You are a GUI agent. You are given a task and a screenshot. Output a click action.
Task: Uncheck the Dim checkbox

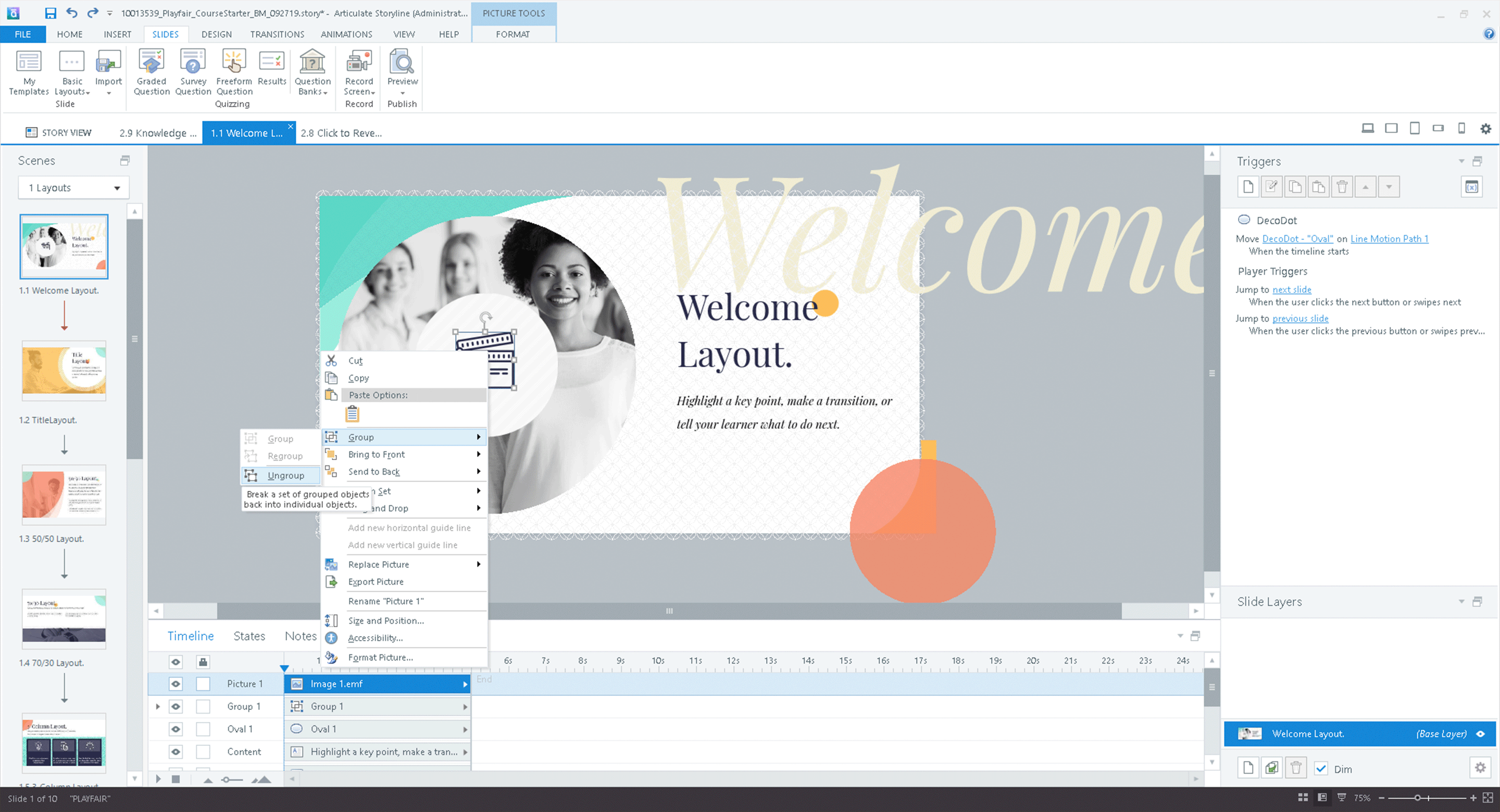(1321, 768)
